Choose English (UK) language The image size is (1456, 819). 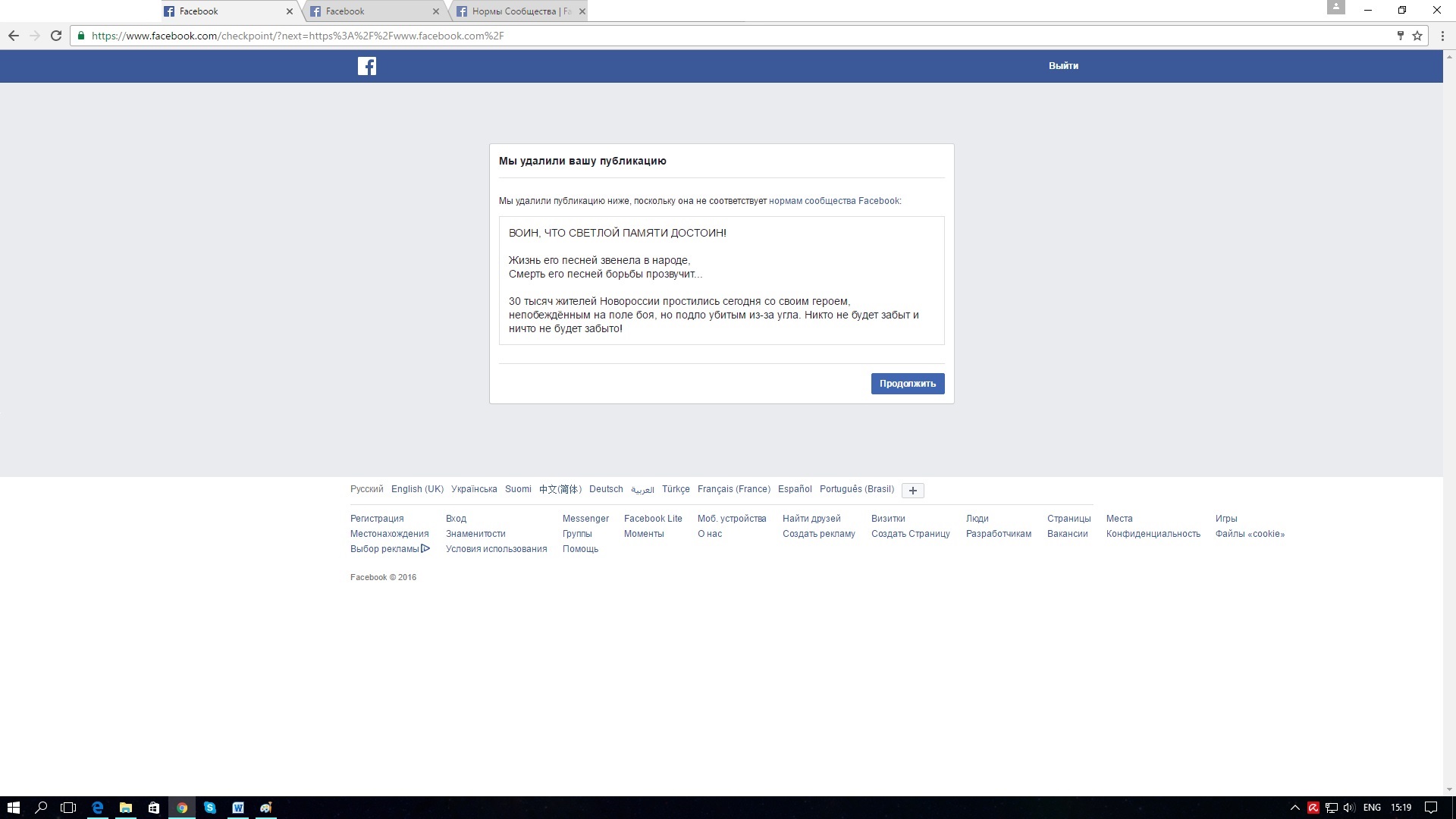point(417,489)
